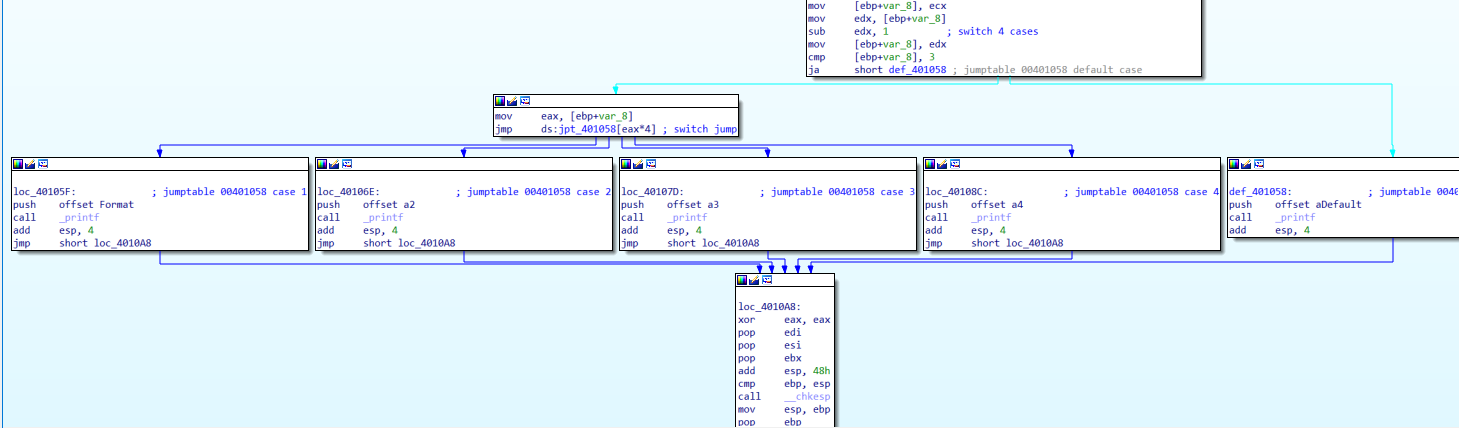Image resolution: width=1459 pixels, height=428 pixels.
Task: Click the loc_40105F: label
Action: (46, 192)
